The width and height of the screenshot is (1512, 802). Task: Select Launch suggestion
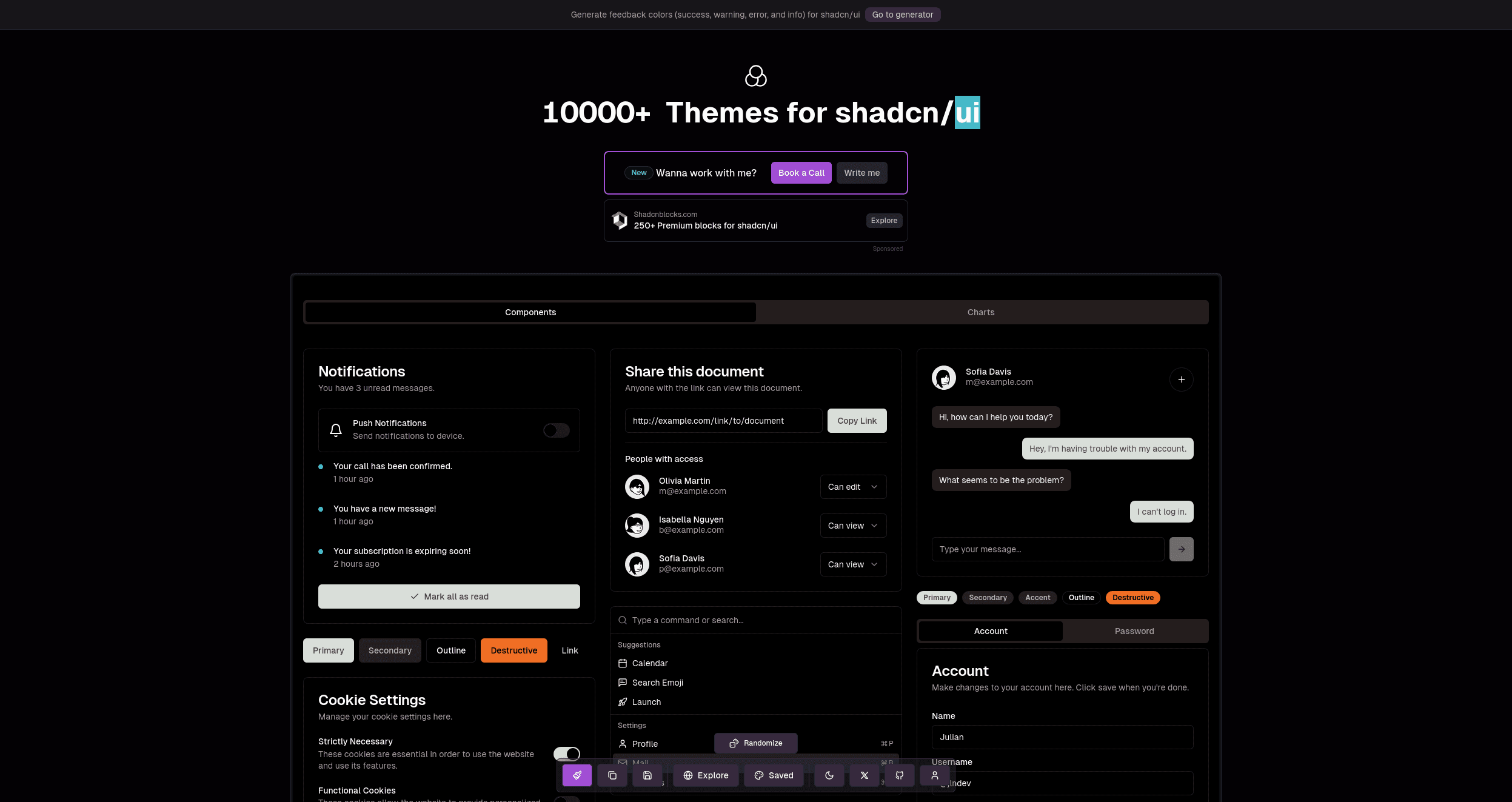pos(755,702)
